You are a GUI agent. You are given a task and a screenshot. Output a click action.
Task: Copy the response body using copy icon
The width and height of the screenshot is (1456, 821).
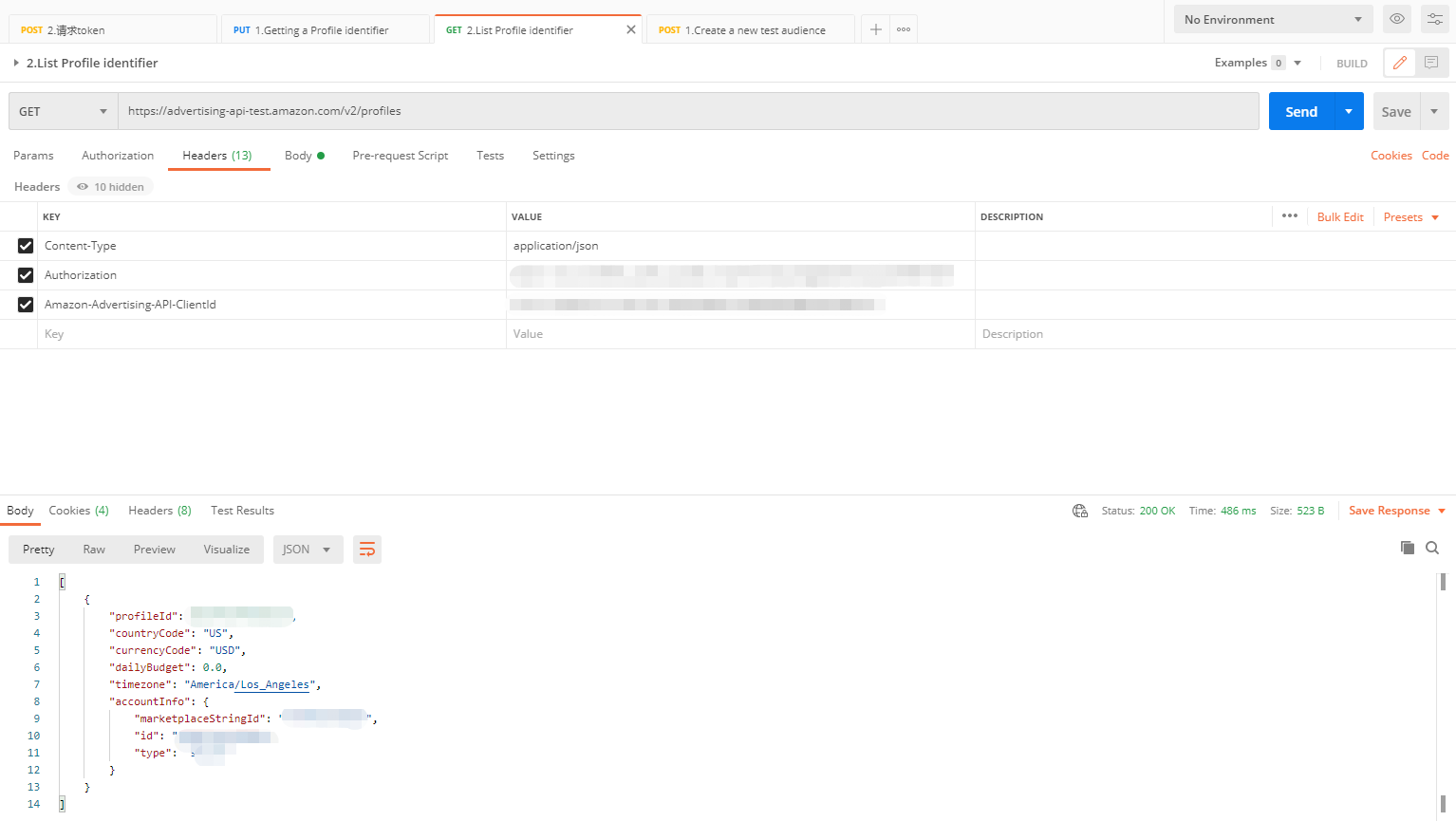[x=1407, y=548]
